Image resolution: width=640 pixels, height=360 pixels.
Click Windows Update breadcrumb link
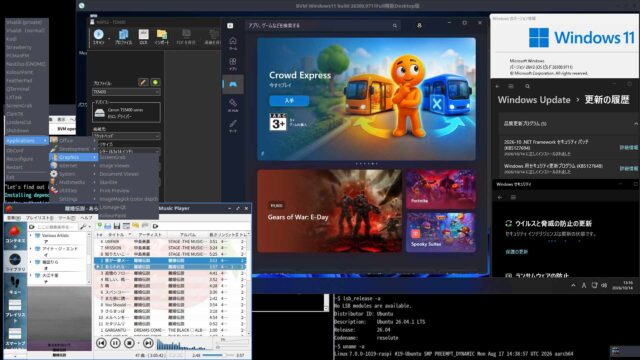point(534,100)
